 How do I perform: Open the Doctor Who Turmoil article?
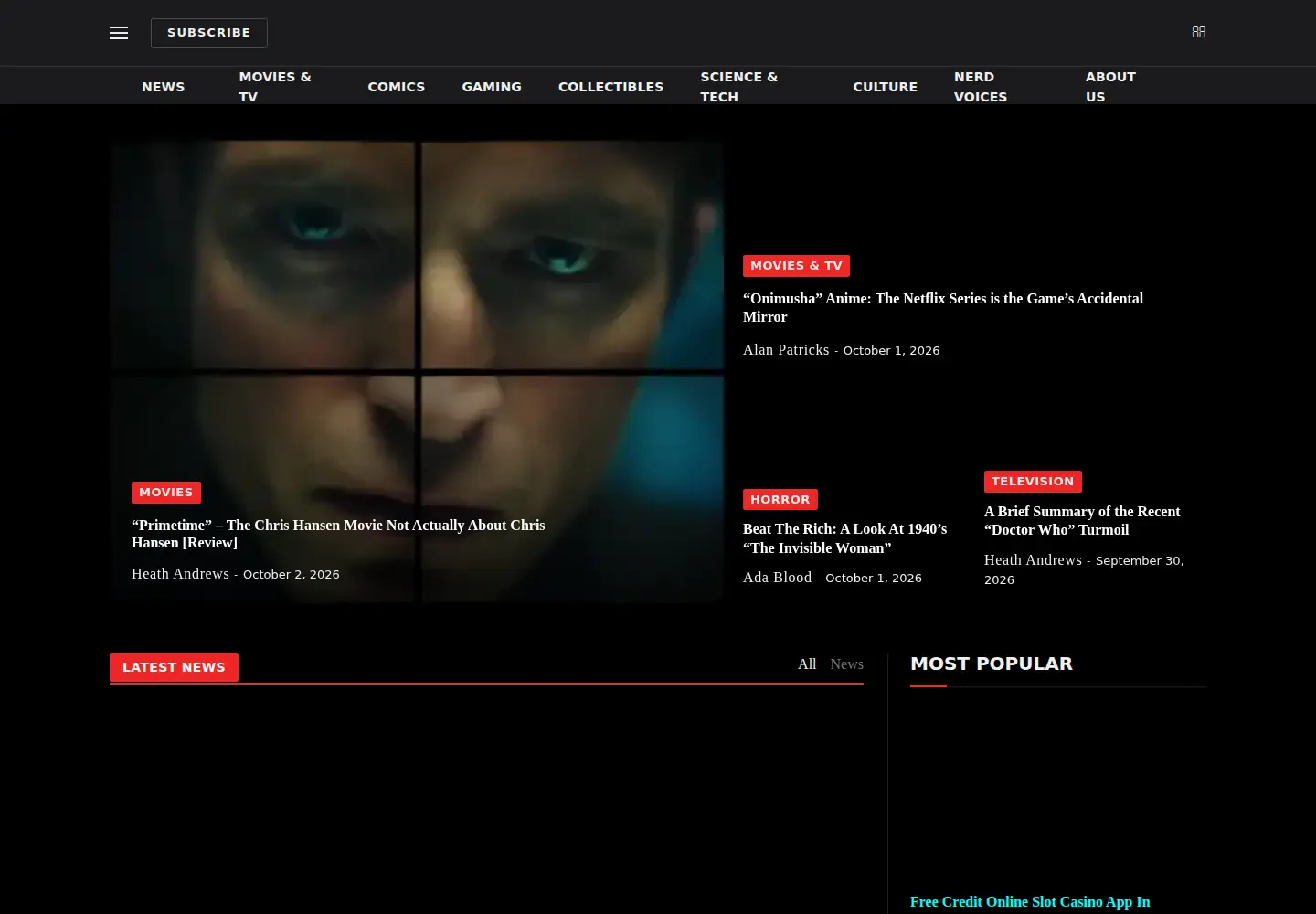click(x=1082, y=520)
